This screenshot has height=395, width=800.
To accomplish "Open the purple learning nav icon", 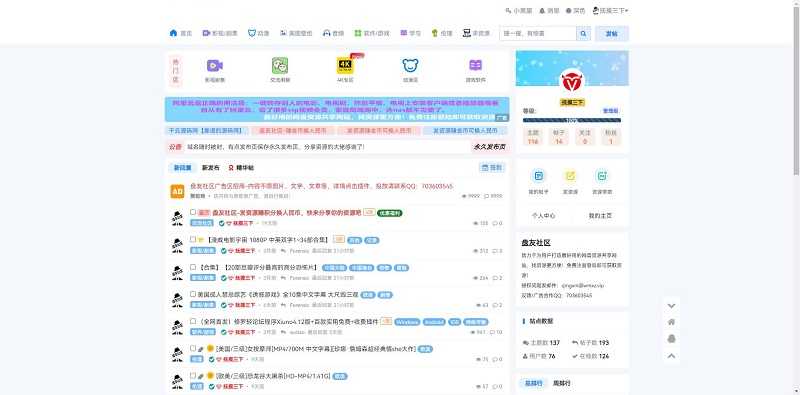I will [404, 33].
